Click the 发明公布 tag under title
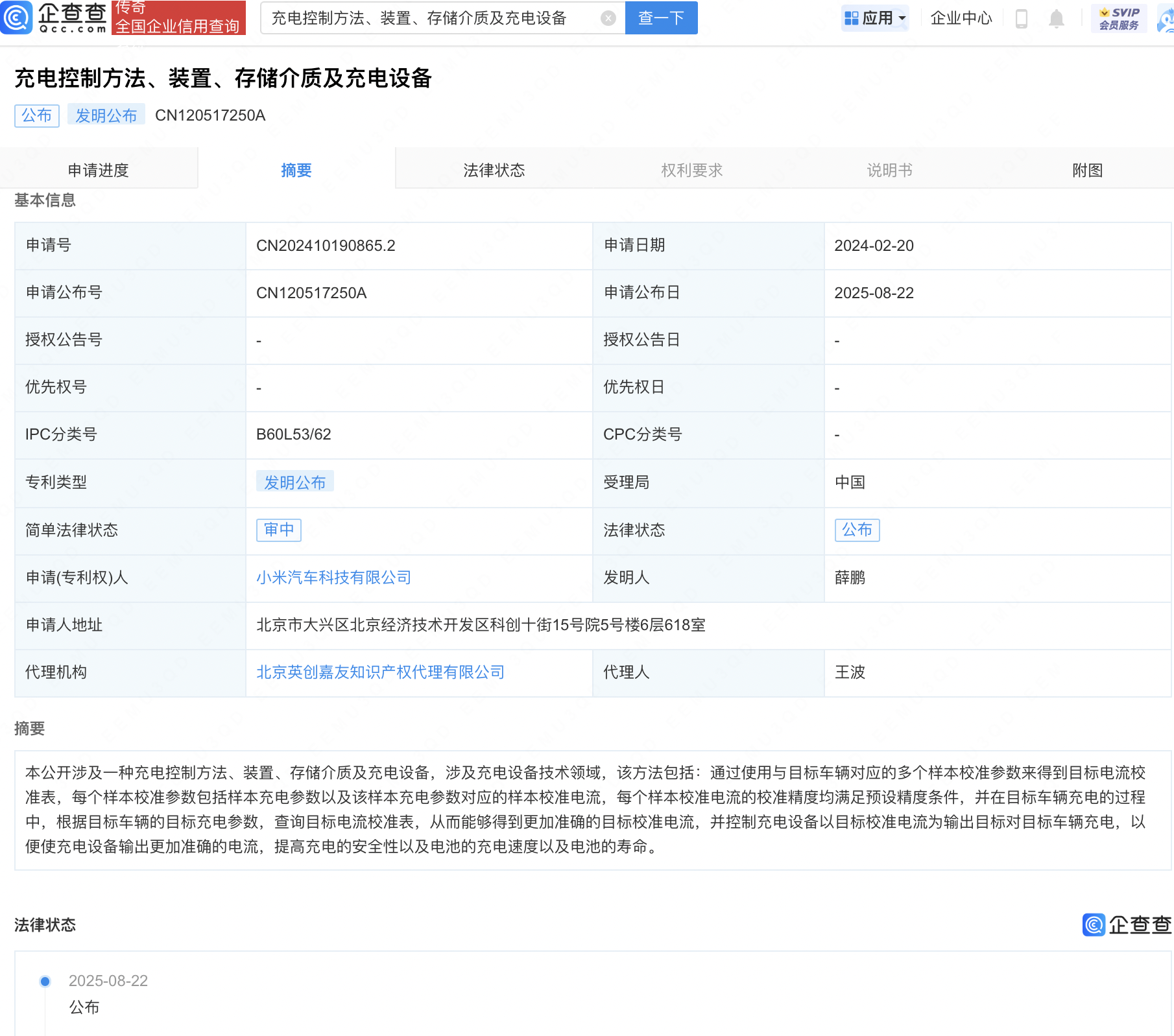This screenshot has height=1036, width=1174. [106, 115]
